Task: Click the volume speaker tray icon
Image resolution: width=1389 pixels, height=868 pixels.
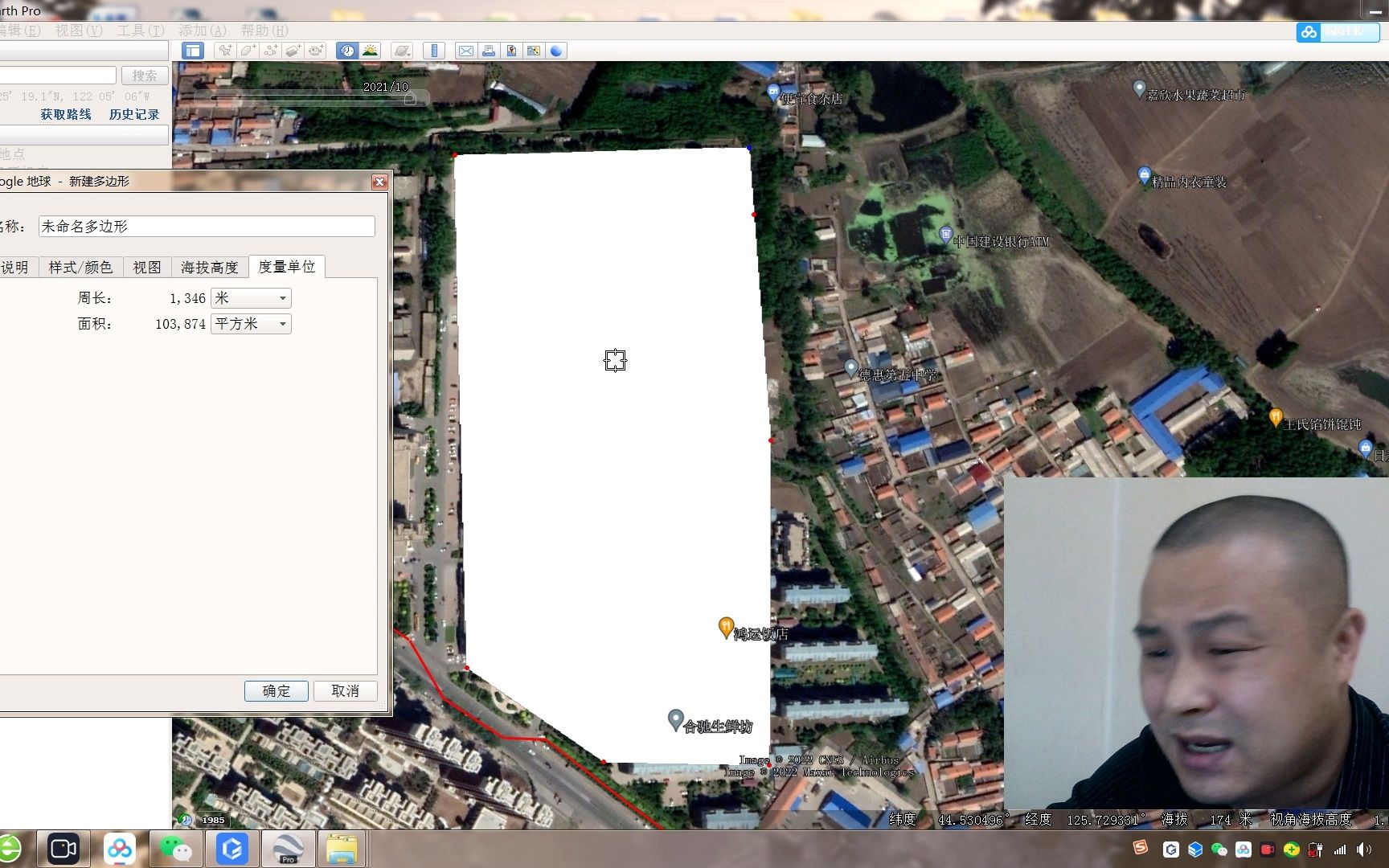Action: 1364,850
